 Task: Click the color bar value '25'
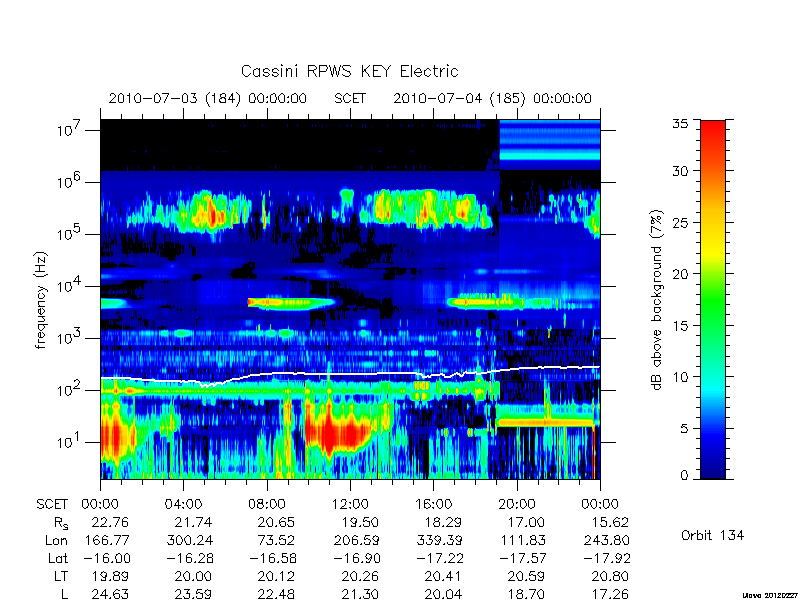coord(682,222)
